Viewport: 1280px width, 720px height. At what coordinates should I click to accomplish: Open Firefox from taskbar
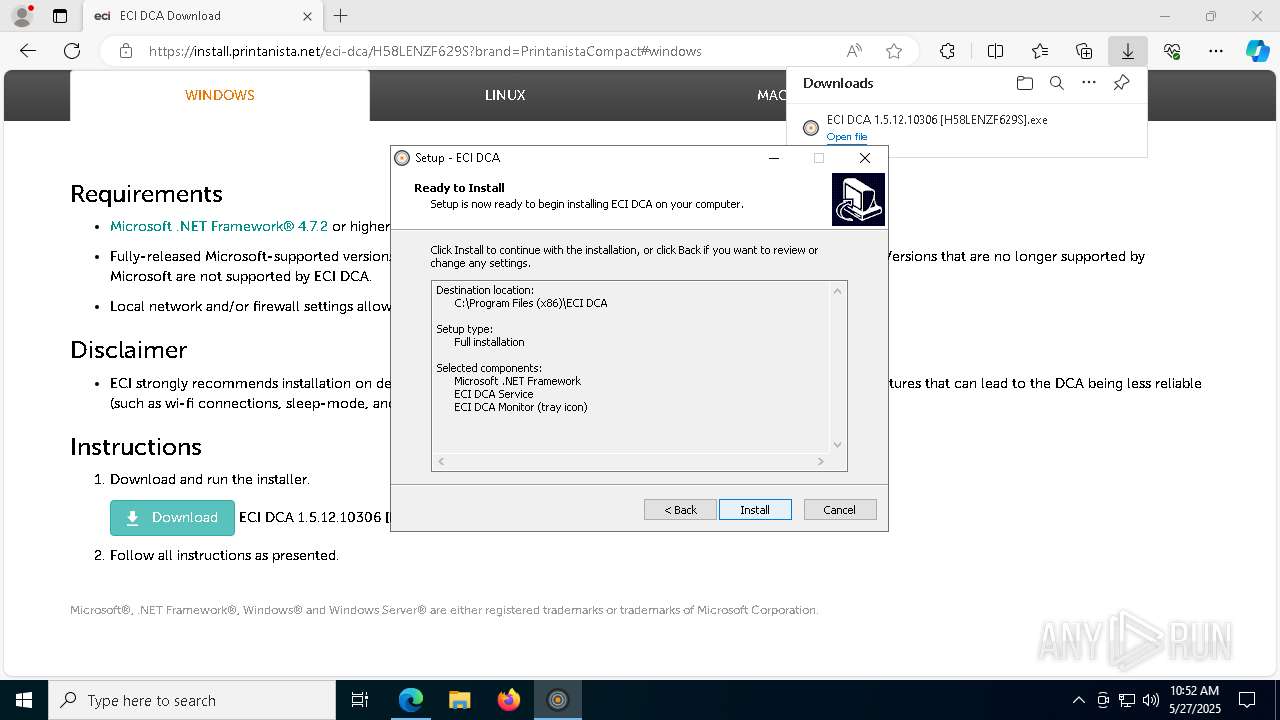[509, 700]
